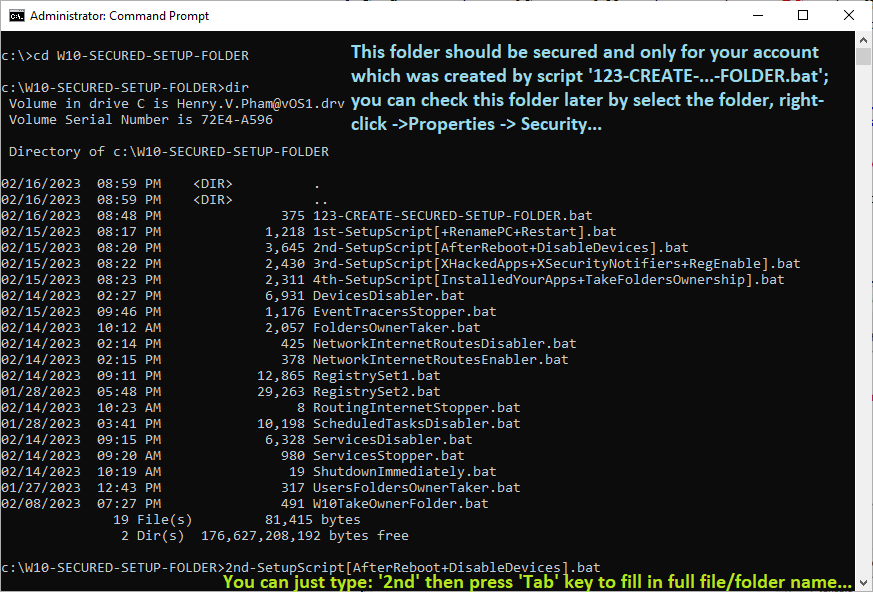Image resolution: width=873 pixels, height=592 pixels.
Task: Click 'NetworkInternetRoutesDisabler.bat' file name
Action: (445, 344)
